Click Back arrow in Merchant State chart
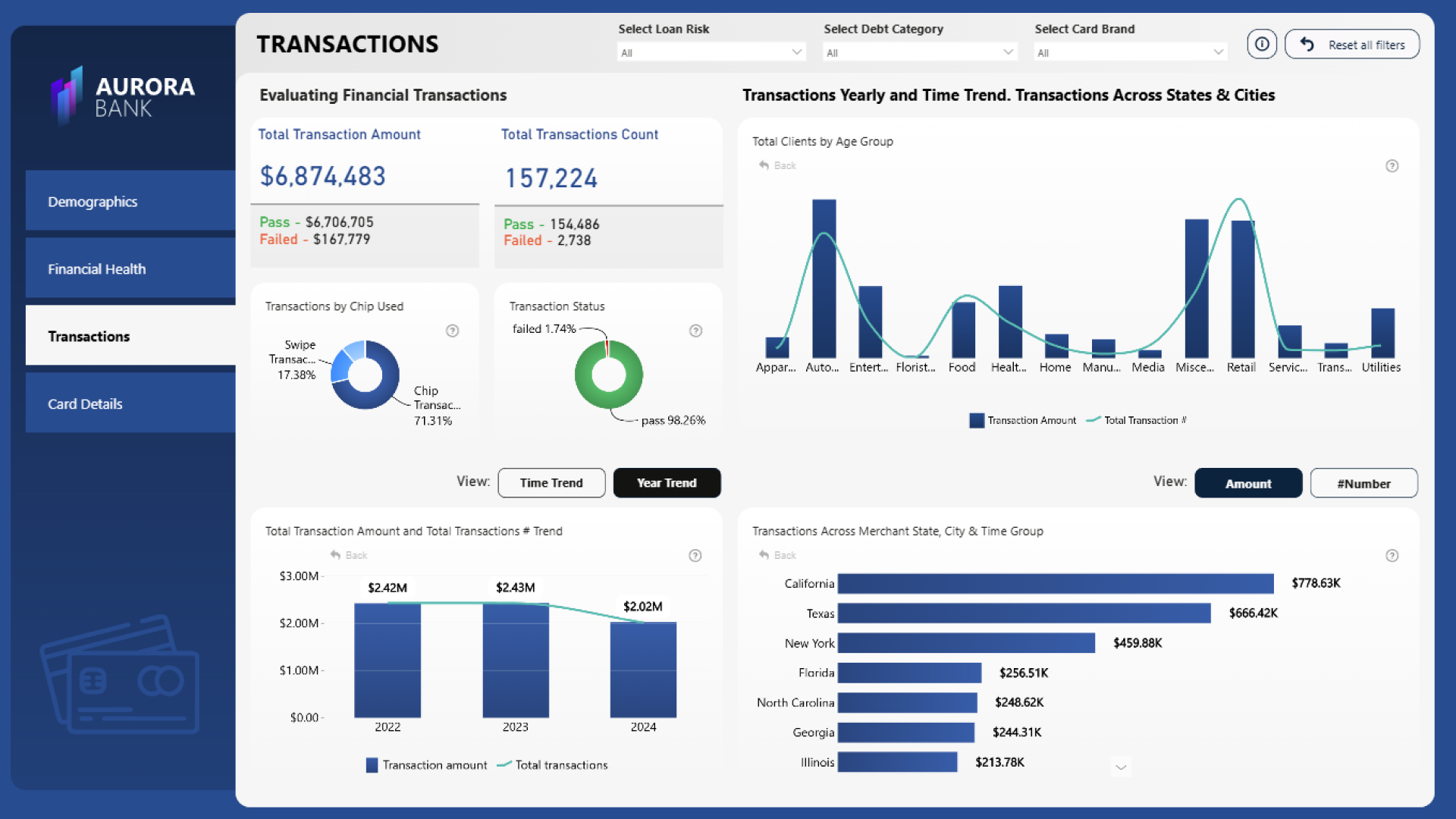 click(x=764, y=555)
